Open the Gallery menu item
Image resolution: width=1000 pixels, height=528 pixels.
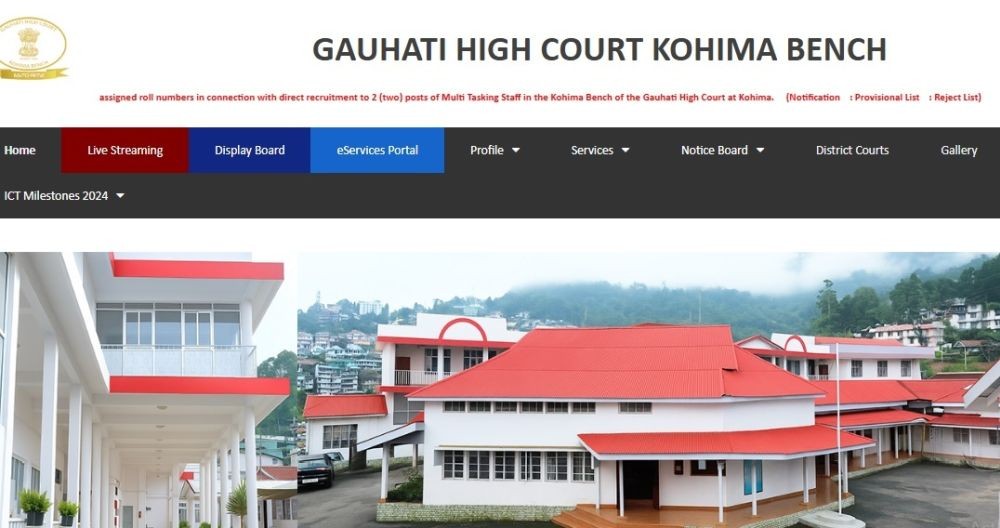pos(959,150)
